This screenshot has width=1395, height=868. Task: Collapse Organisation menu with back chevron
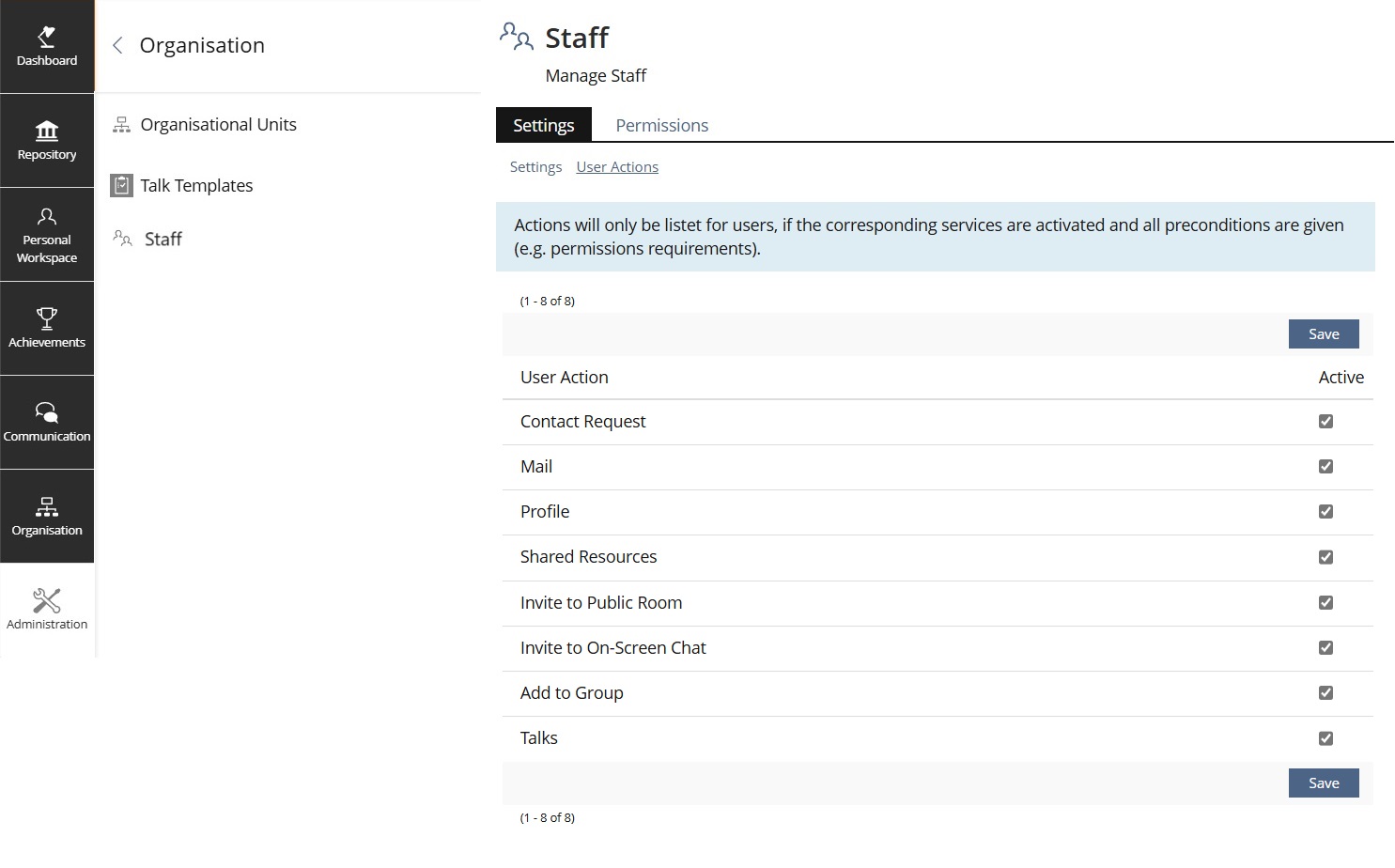coord(117,45)
